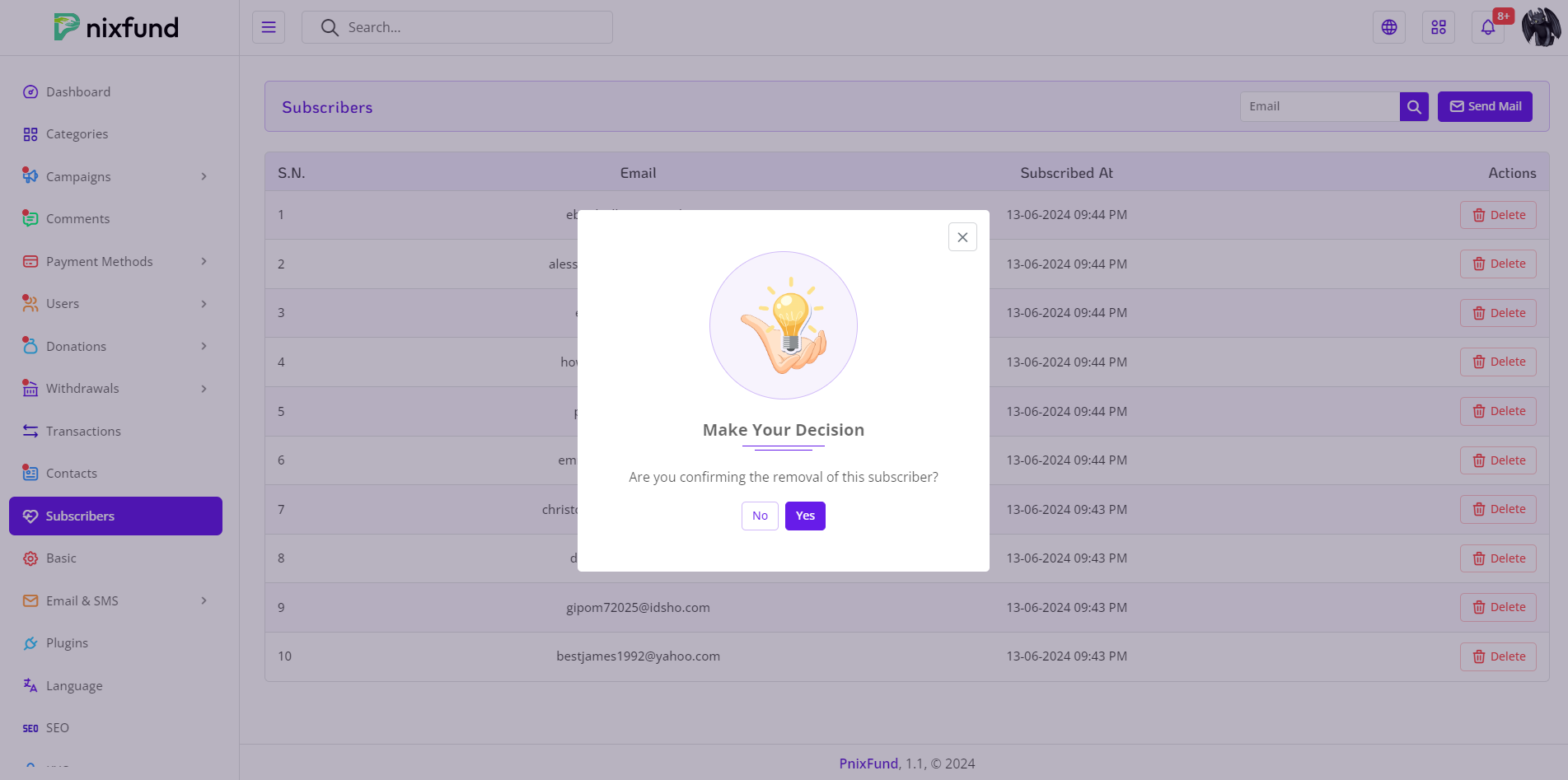Open the language globe icon

click(x=1389, y=27)
